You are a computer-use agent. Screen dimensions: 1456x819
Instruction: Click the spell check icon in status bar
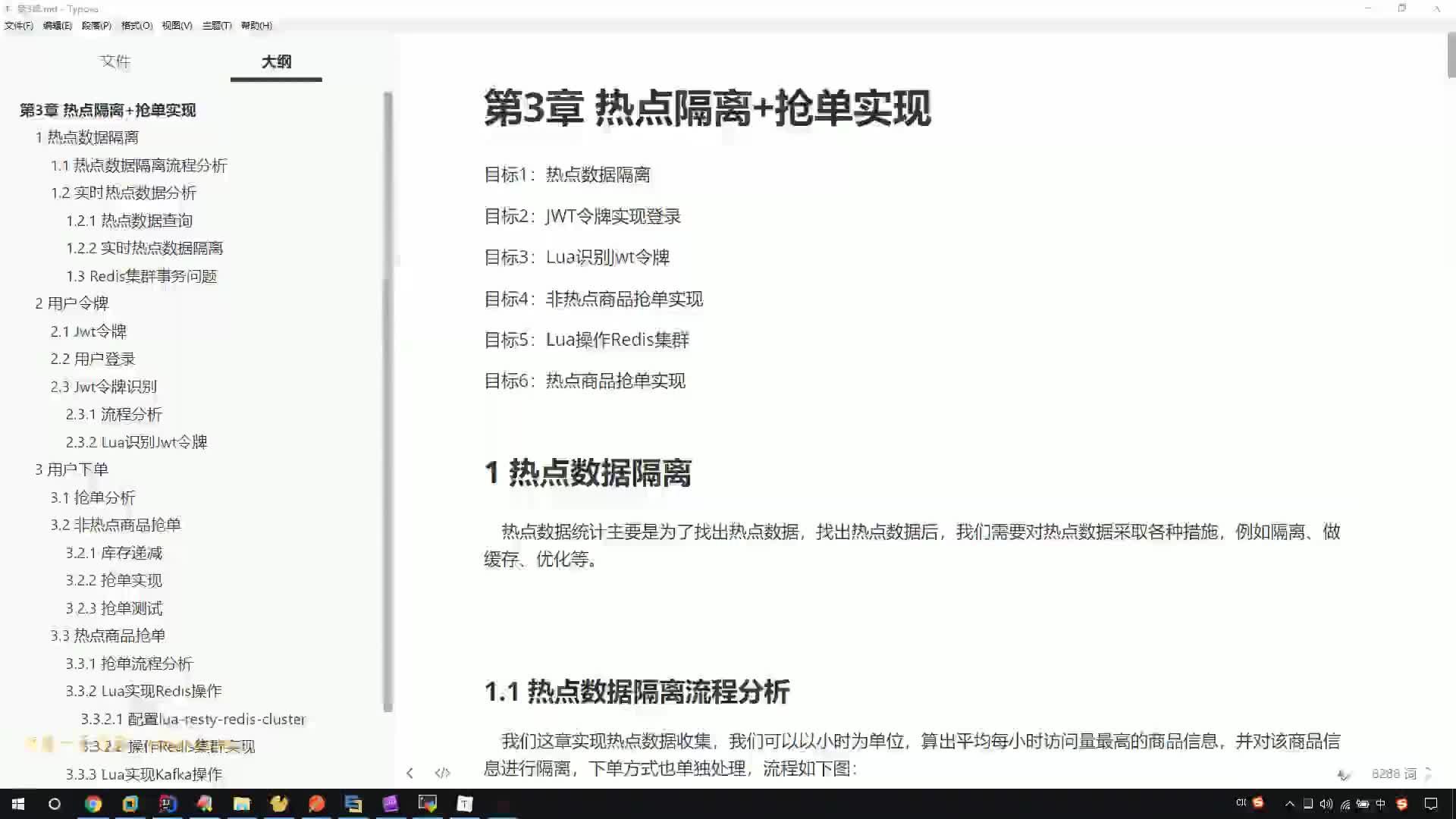[1344, 774]
